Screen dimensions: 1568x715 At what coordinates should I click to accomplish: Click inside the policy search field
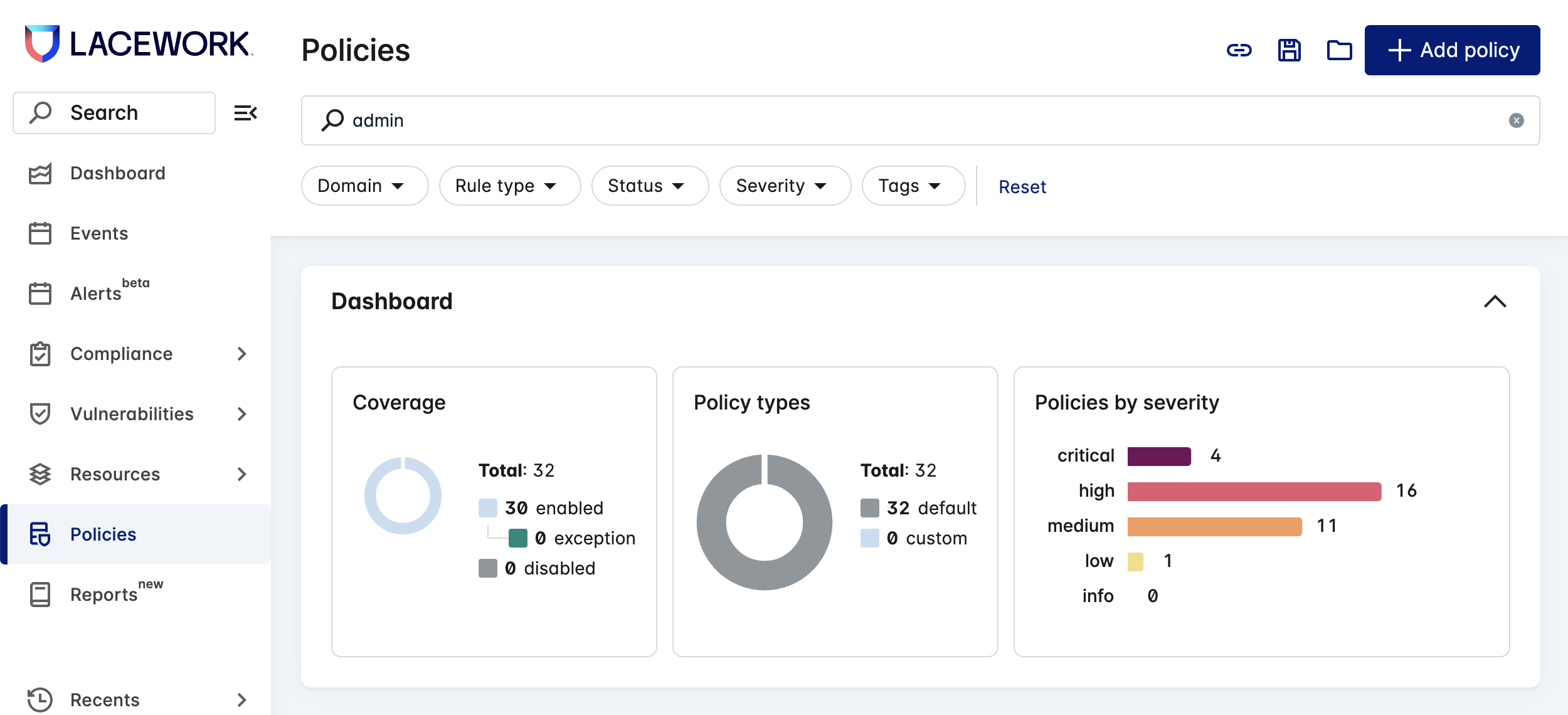pyautogui.click(x=753, y=120)
